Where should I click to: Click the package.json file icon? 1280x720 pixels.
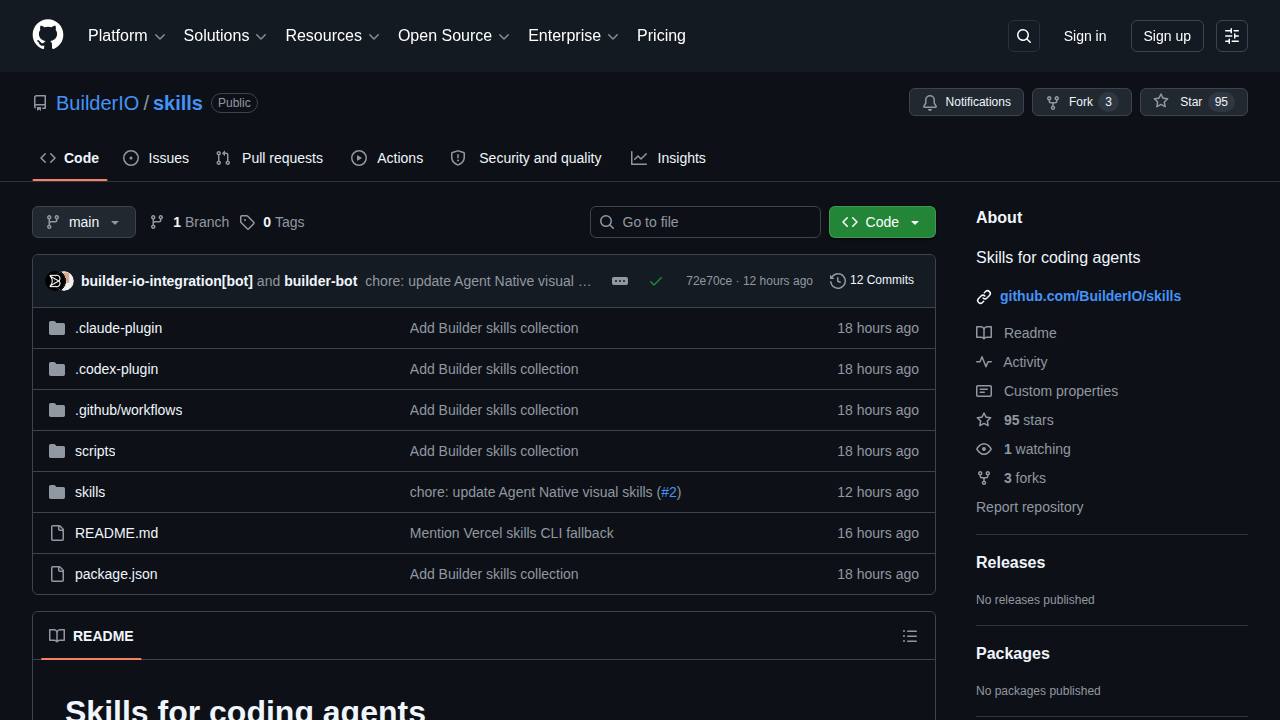click(x=57, y=574)
